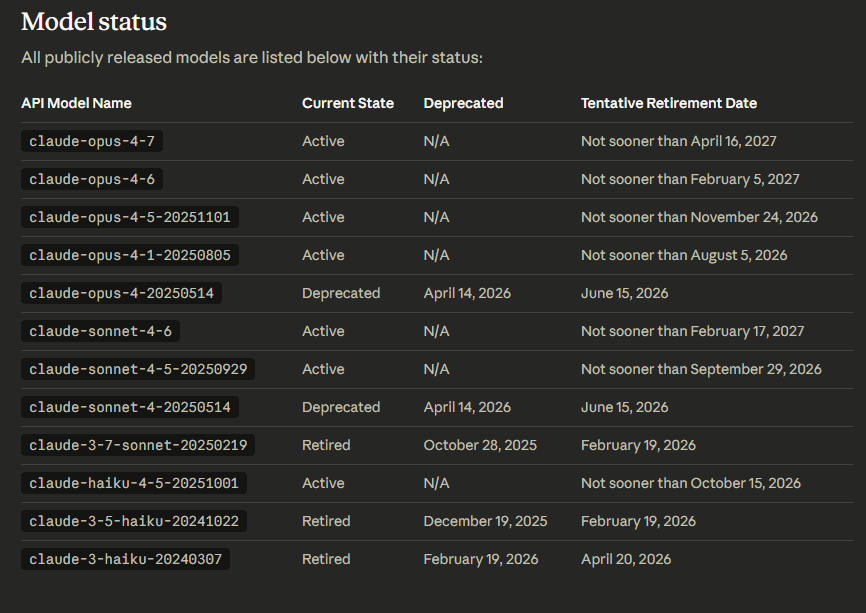Screen dimensions: 866x613
Task: Click 'June 15, 2026' in claude-opus-4-20250514 row
Action: pyautogui.click(x=625, y=293)
